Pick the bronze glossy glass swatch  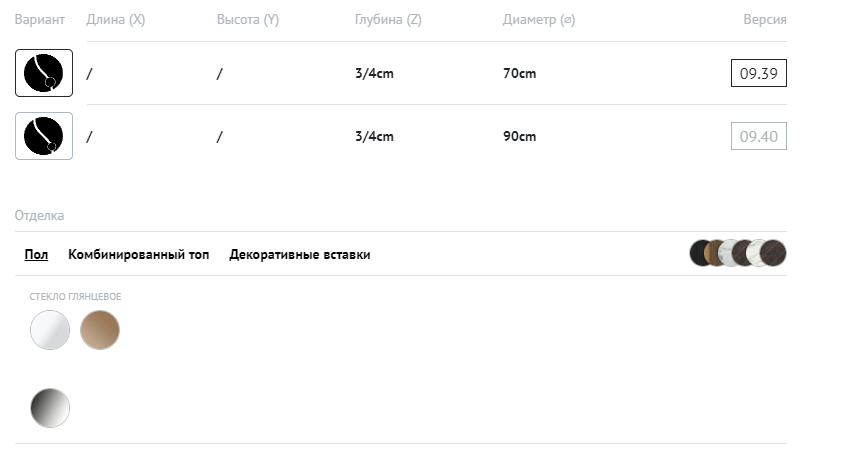(100, 330)
